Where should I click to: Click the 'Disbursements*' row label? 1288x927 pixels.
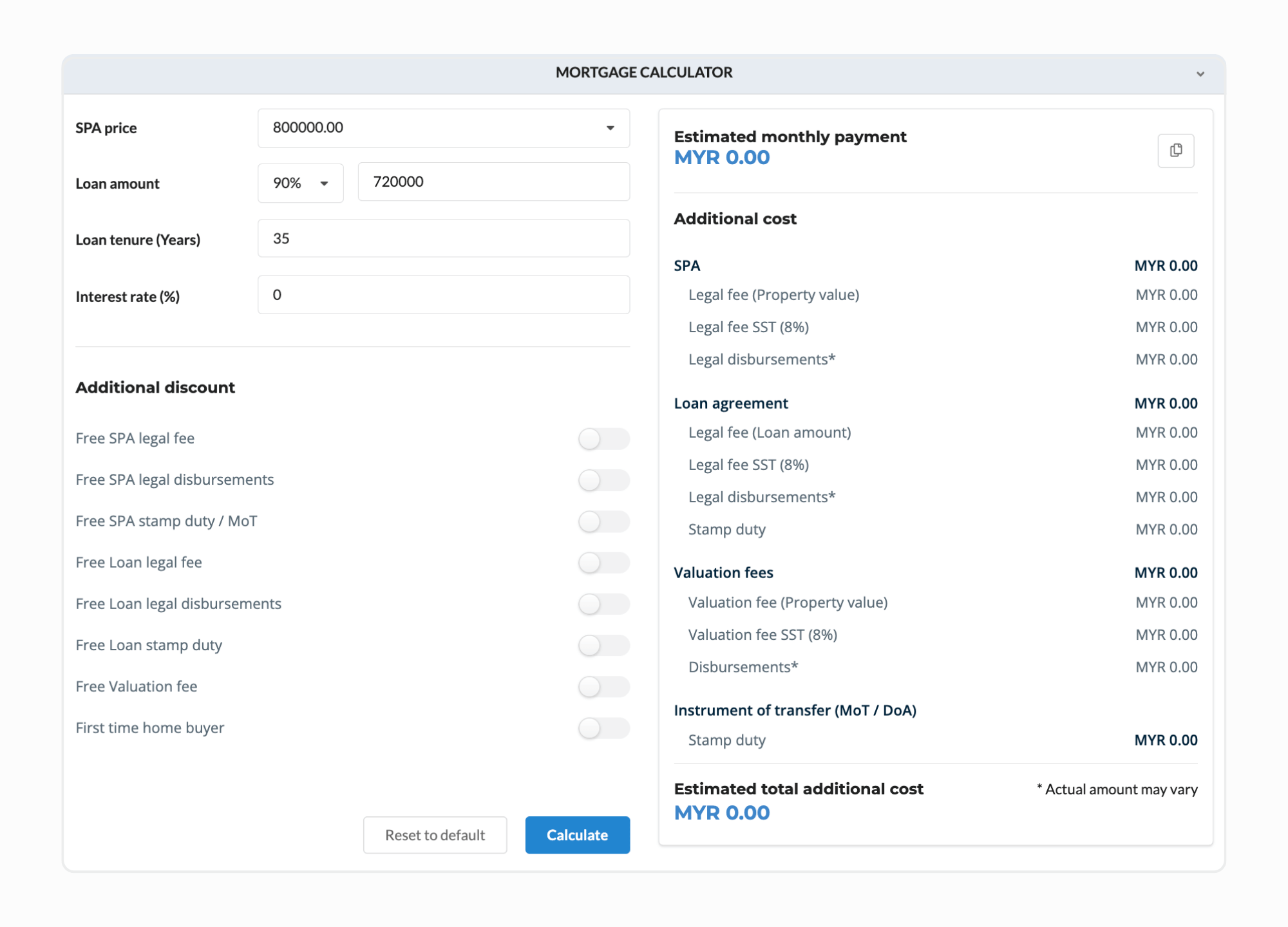743,667
